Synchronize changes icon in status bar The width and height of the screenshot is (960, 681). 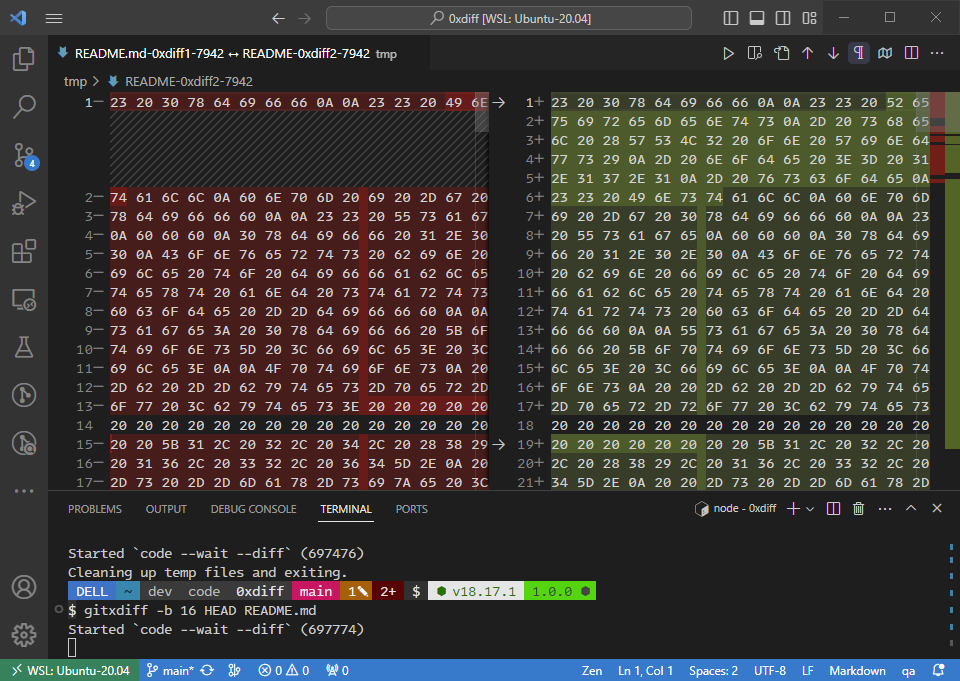[207, 671]
